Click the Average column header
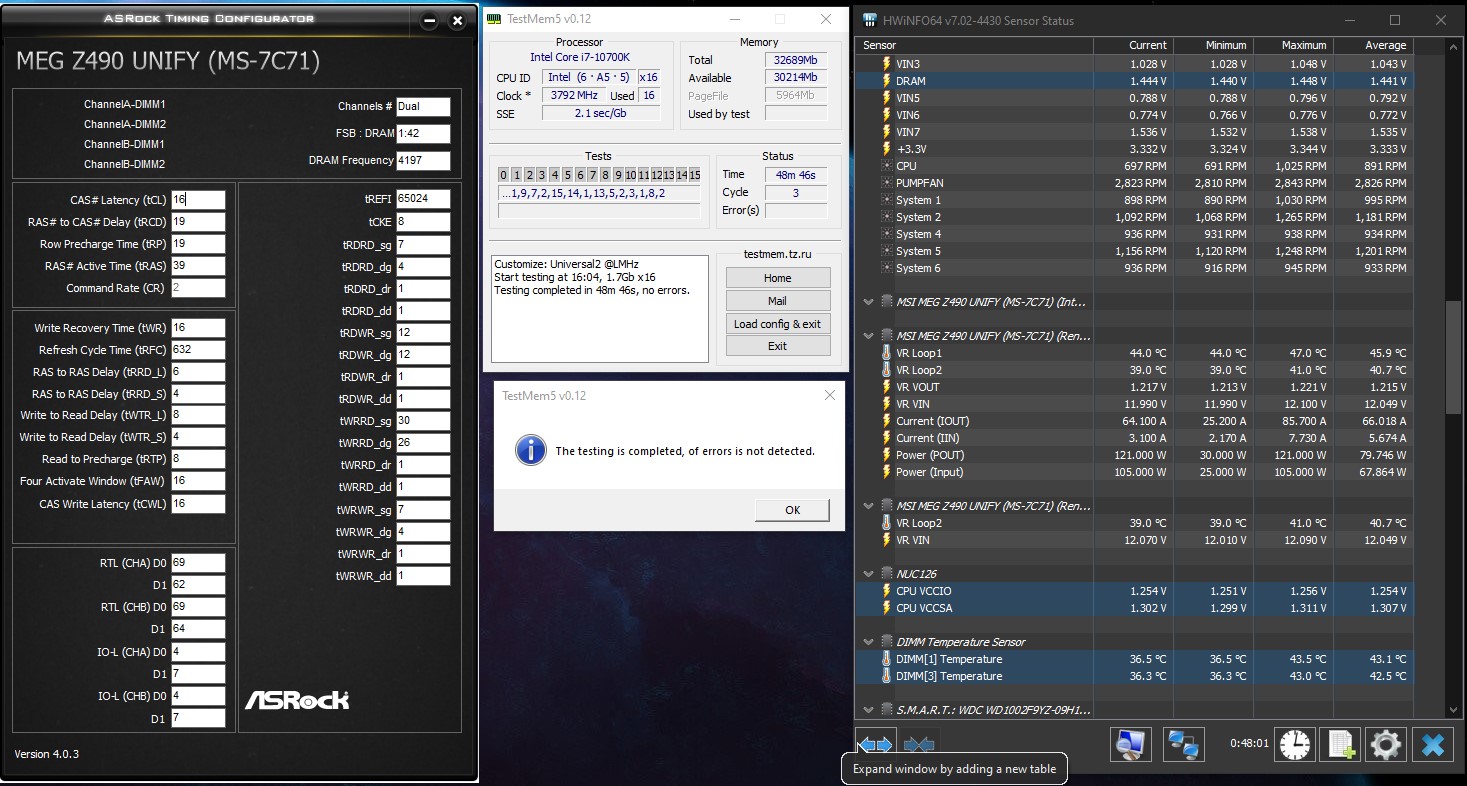Viewport: 1467px width, 786px height. [1373, 45]
